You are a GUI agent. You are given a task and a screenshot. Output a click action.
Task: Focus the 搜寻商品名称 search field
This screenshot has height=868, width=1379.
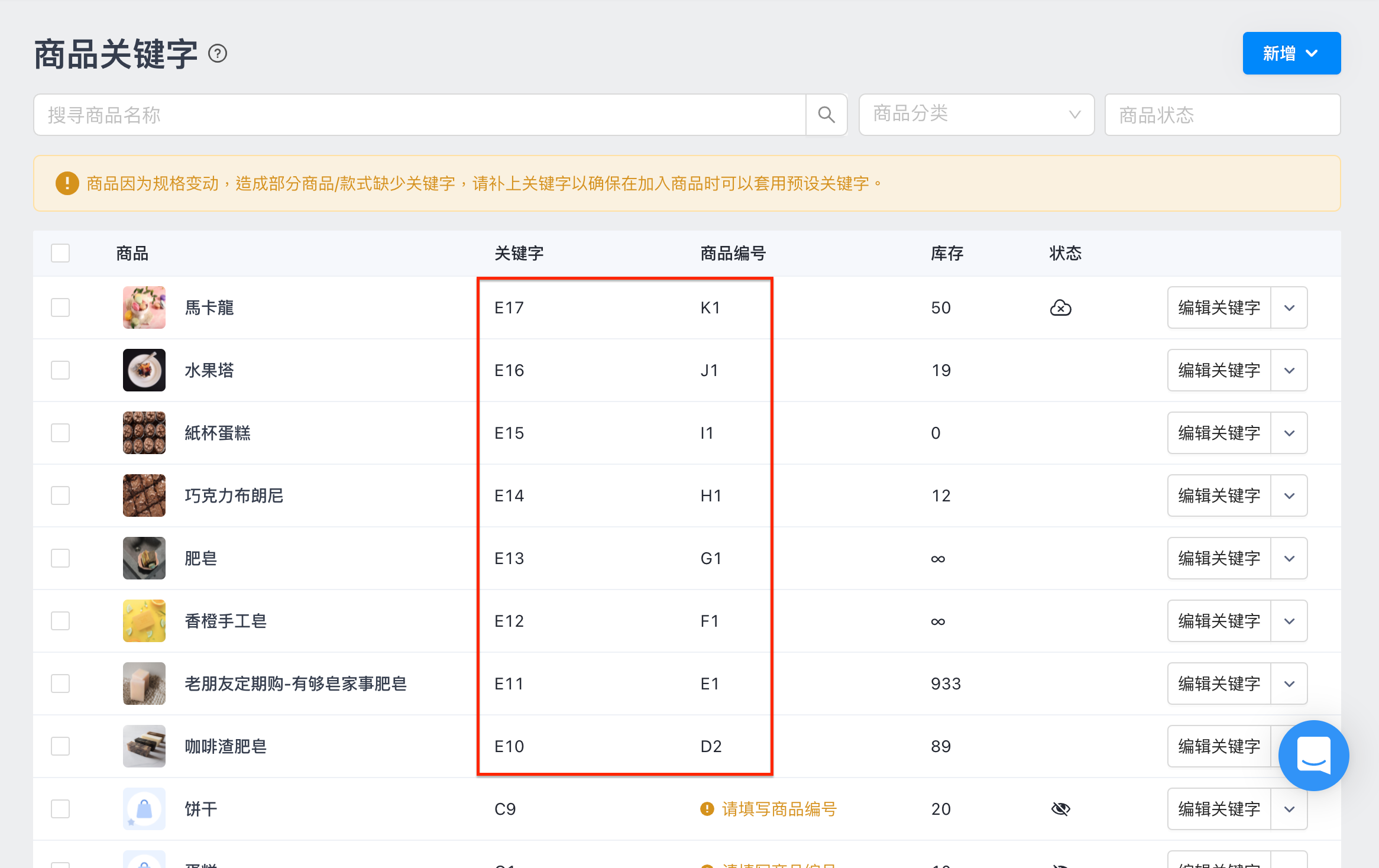click(x=420, y=115)
